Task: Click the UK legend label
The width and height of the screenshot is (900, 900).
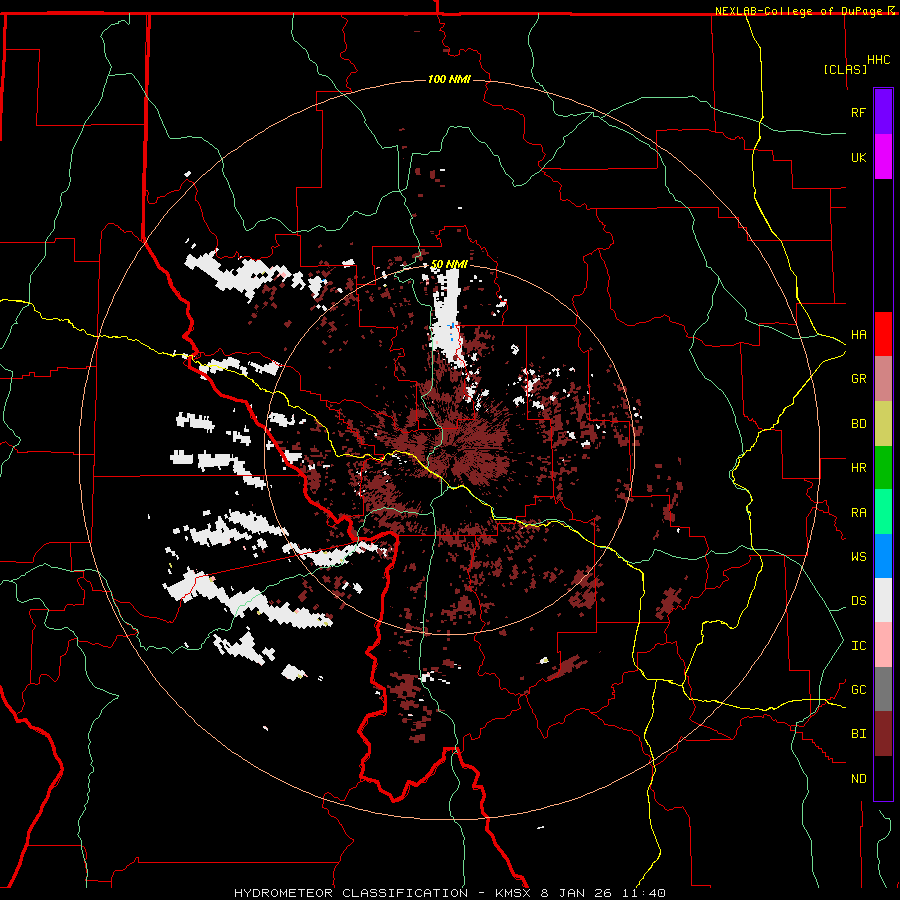Action: click(858, 157)
